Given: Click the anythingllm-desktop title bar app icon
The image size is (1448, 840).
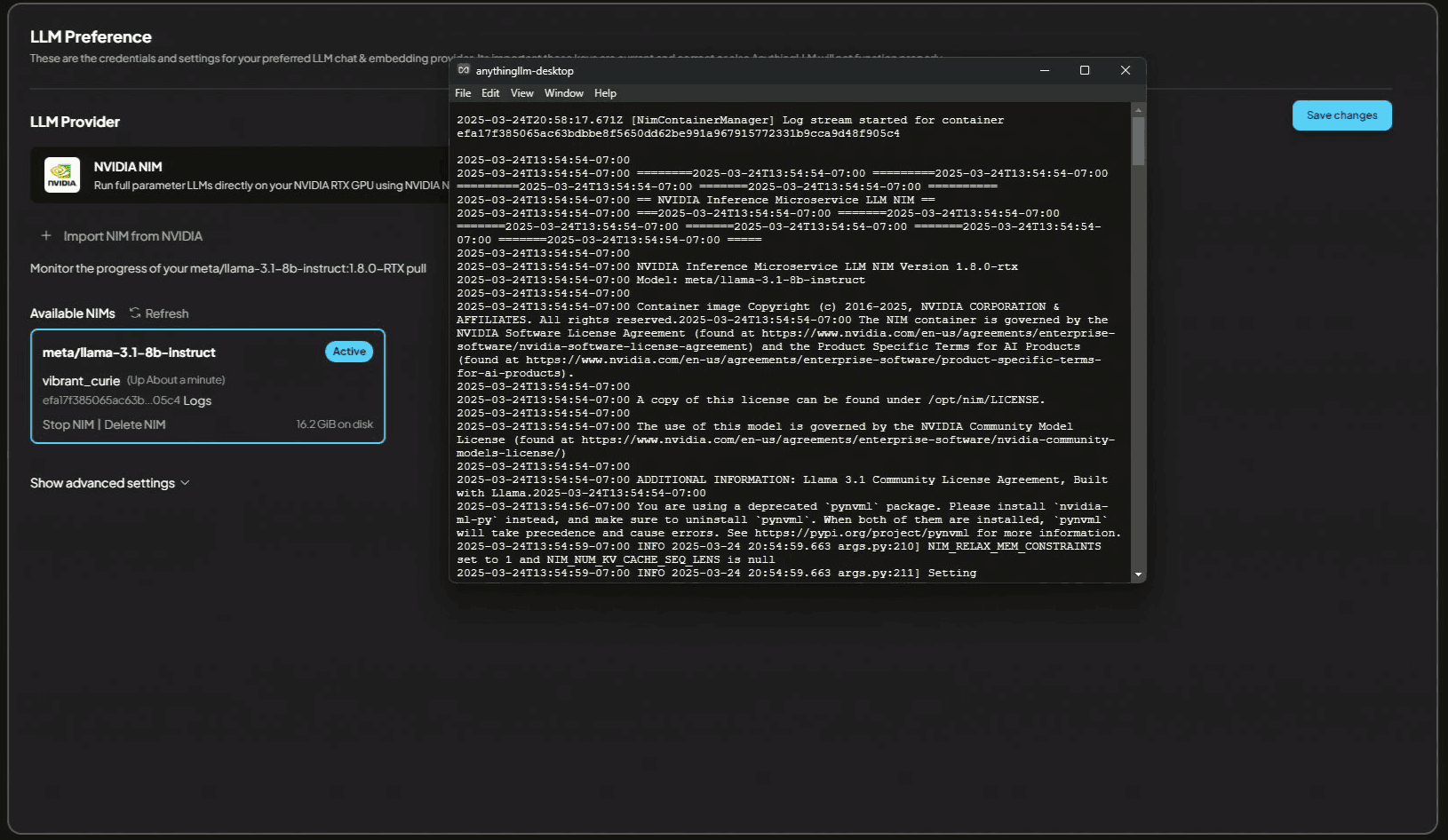Looking at the screenshot, I should (x=464, y=70).
